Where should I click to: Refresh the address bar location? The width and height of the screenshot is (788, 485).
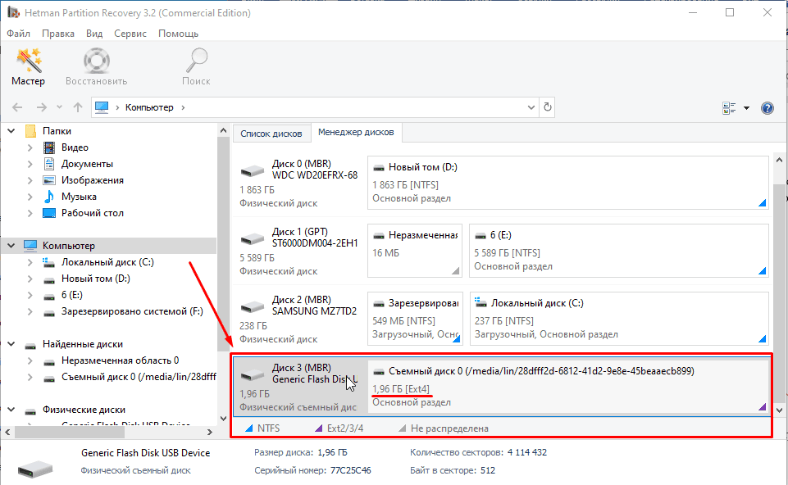pos(547,107)
